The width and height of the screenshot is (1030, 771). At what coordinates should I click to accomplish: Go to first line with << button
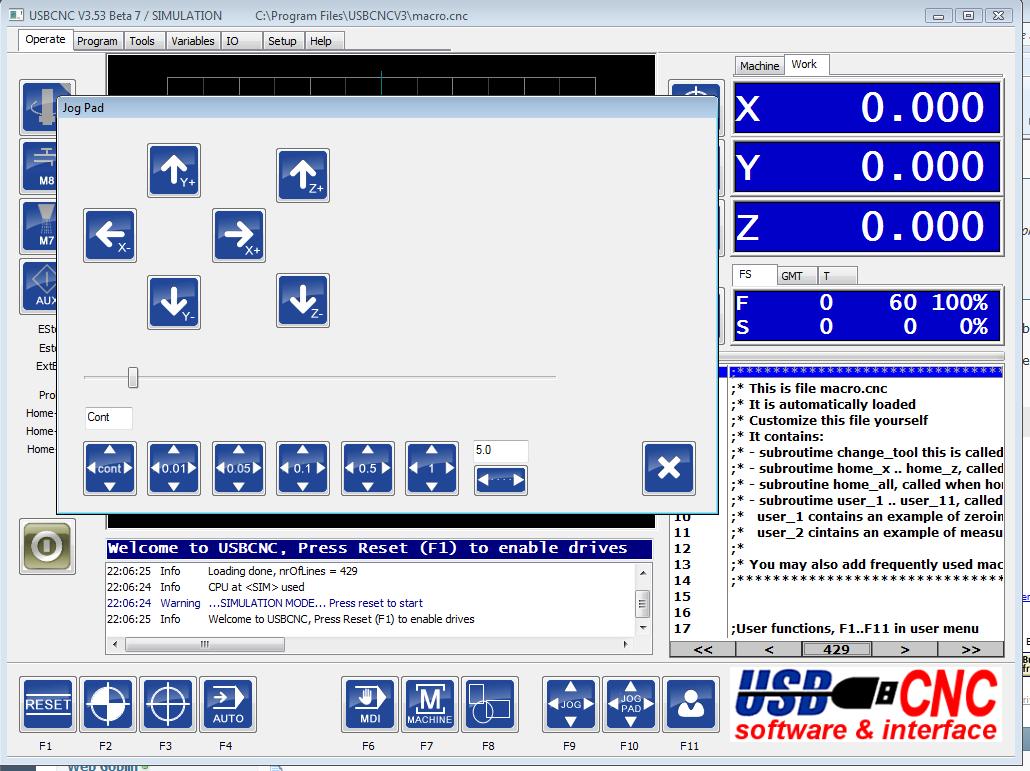coord(702,649)
